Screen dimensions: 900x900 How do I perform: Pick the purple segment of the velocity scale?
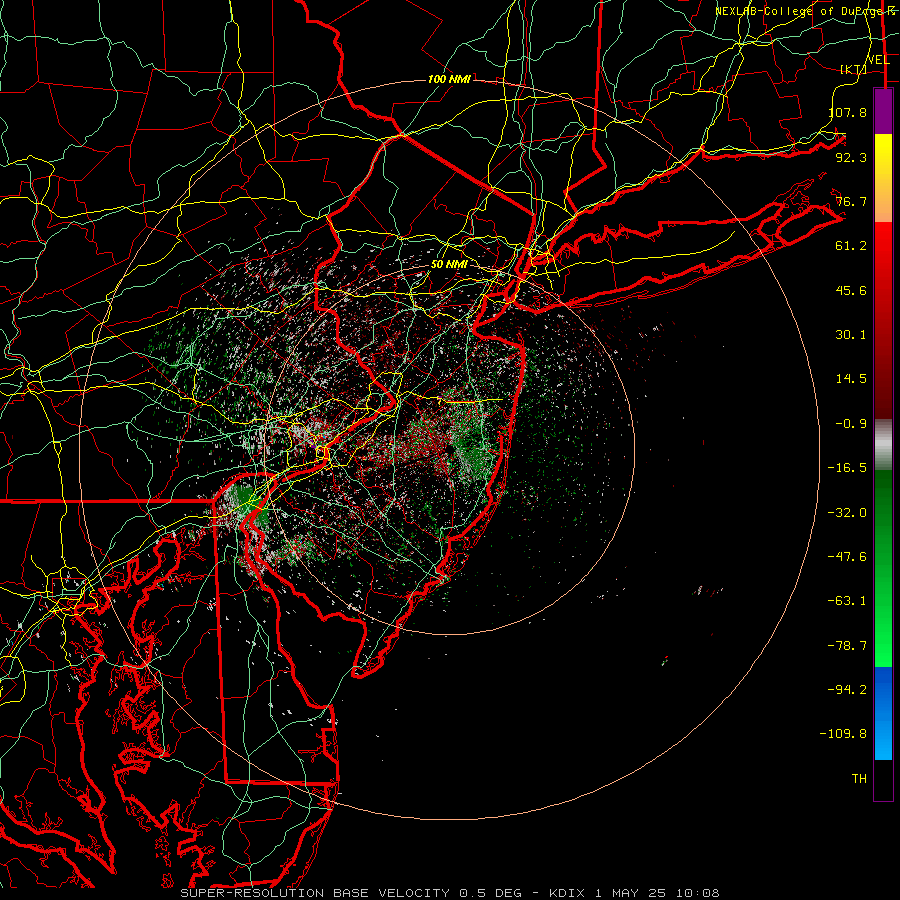883,112
